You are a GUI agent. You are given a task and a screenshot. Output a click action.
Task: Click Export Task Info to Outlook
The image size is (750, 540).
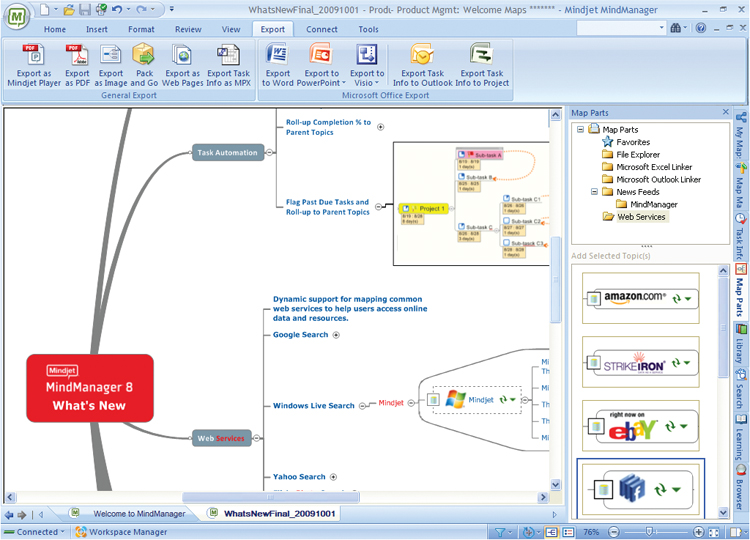point(422,65)
